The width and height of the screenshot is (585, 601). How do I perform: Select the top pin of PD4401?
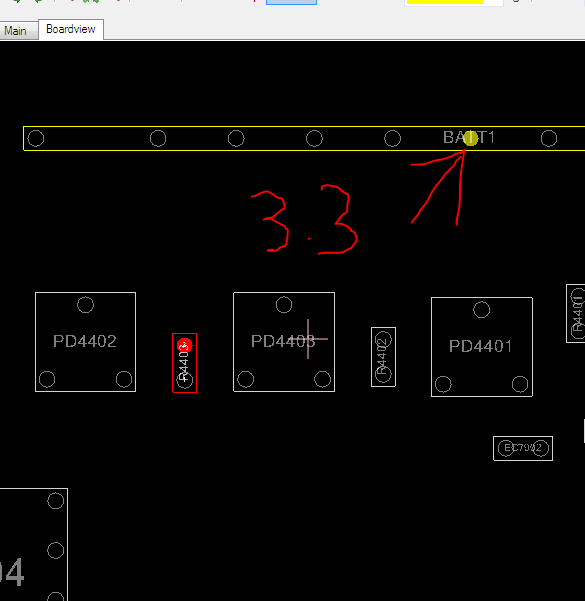tap(481, 310)
